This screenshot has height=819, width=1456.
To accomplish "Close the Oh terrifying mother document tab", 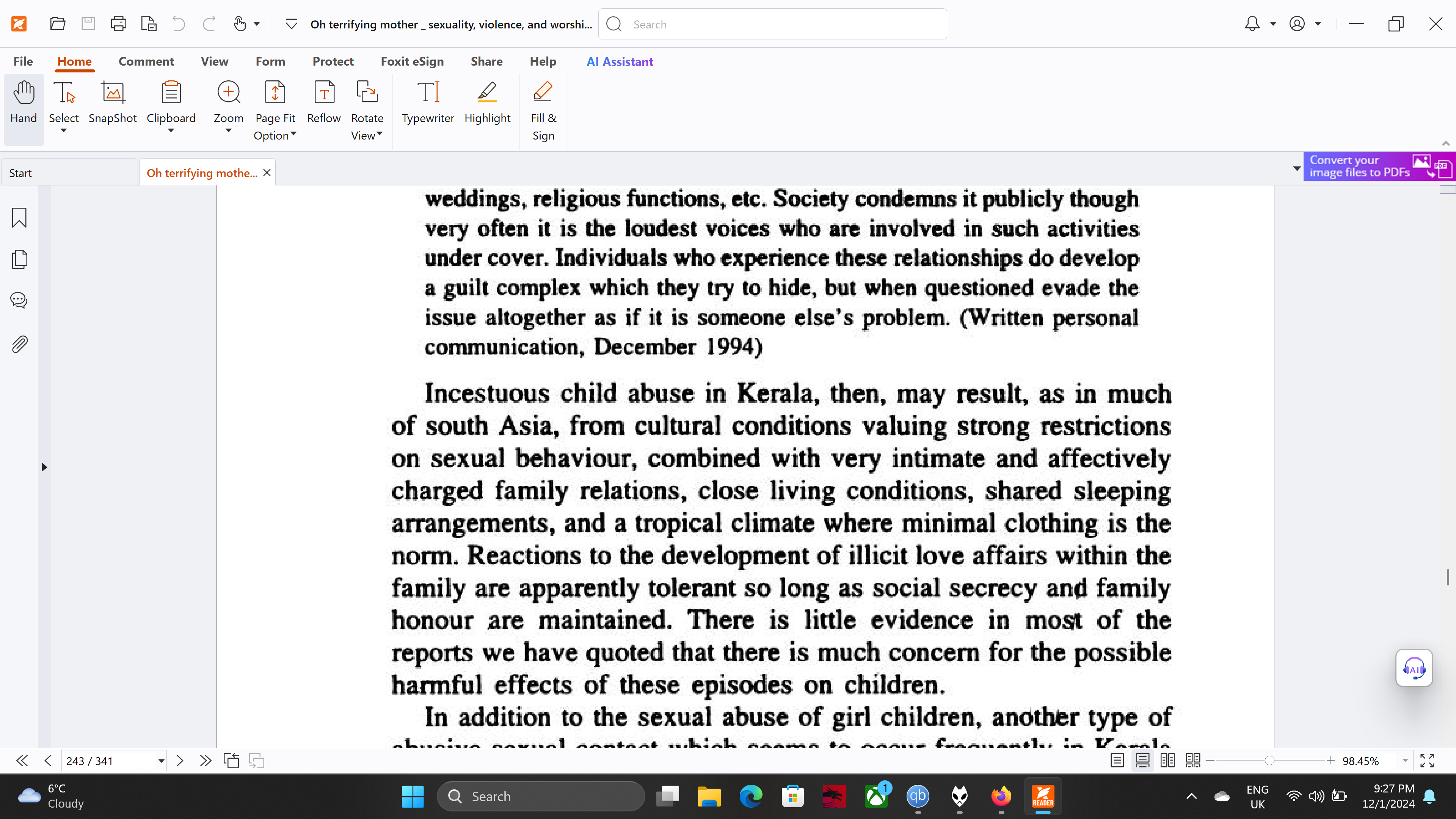I will click(x=267, y=173).
